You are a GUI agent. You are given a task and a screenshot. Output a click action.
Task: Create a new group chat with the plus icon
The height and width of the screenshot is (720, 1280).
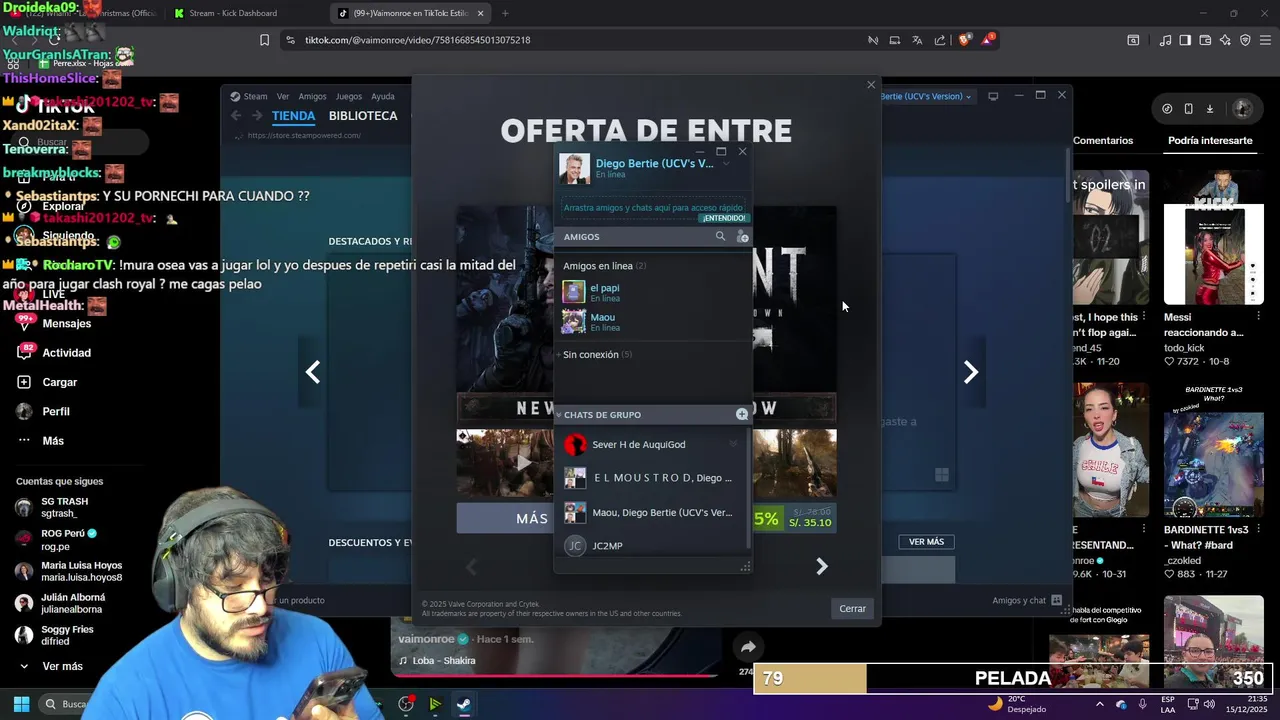coord(742,414)
